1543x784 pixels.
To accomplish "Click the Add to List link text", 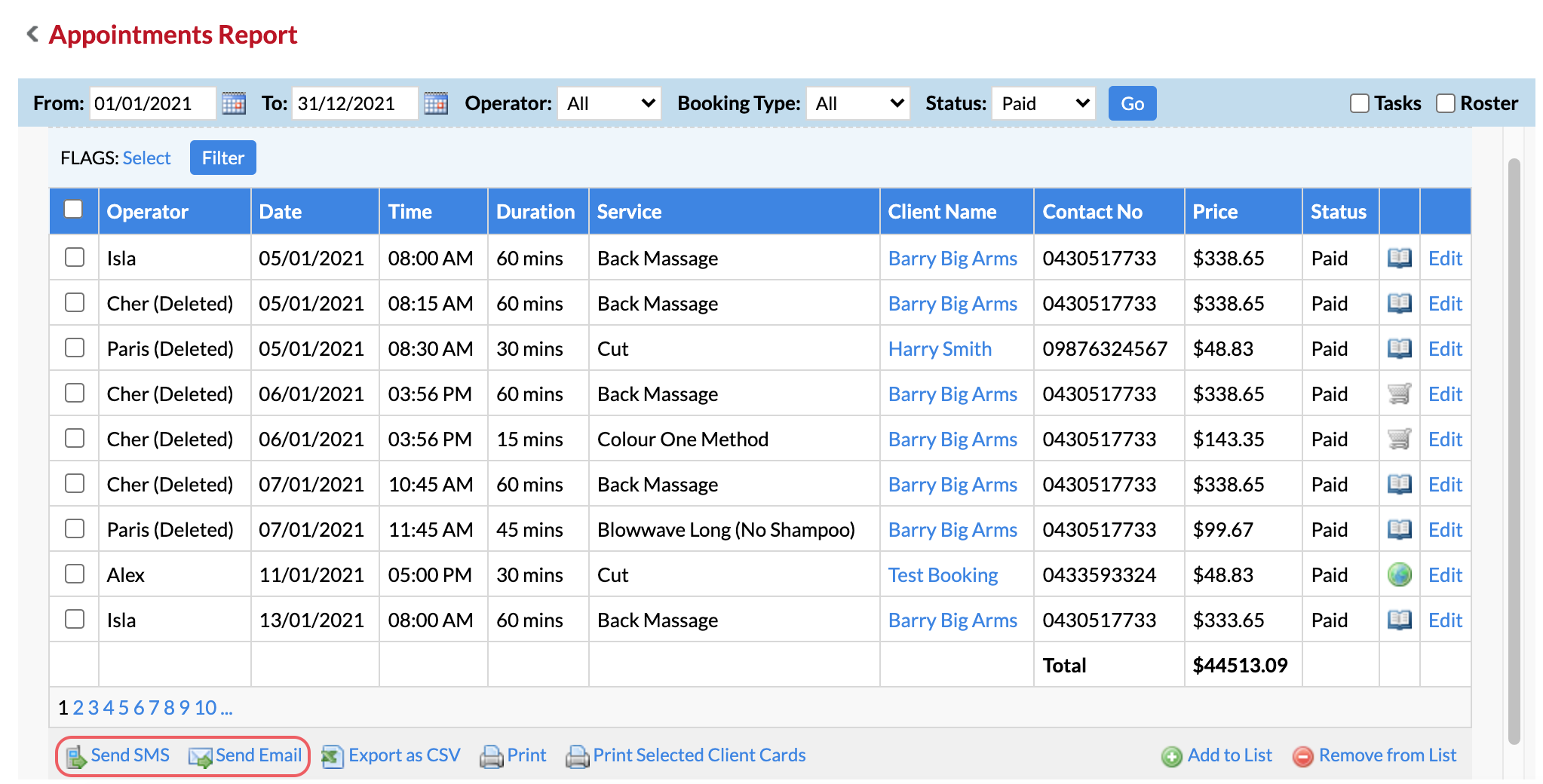I will [1229, 755].
